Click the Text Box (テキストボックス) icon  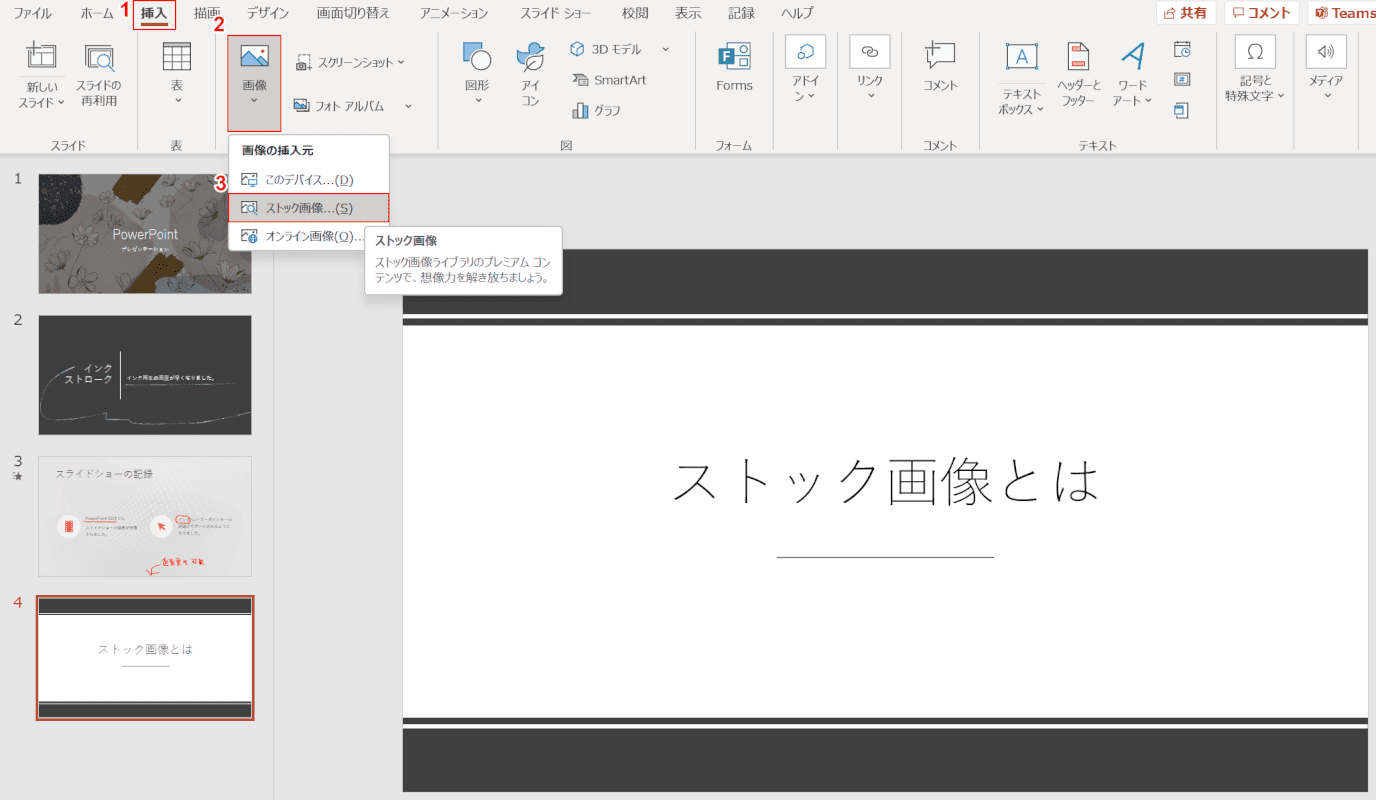coord(1021,57)
